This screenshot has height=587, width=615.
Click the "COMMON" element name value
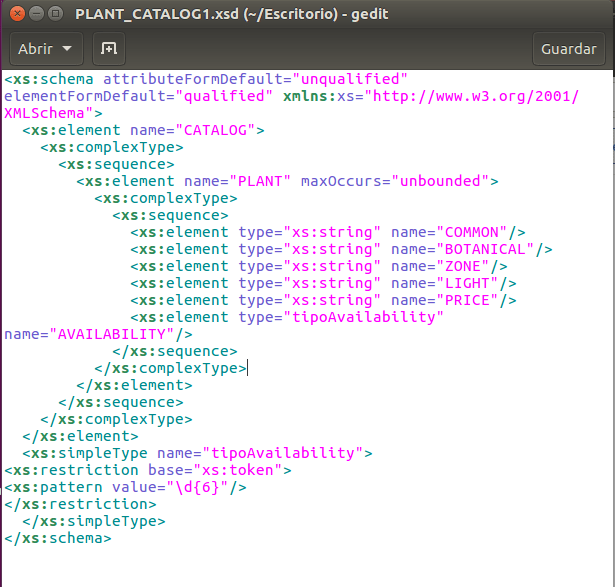click(x=473, y=232)
